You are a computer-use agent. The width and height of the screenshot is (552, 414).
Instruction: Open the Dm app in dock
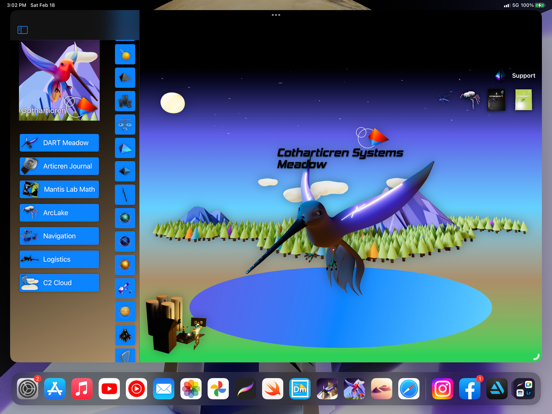[x=300, y=389]
